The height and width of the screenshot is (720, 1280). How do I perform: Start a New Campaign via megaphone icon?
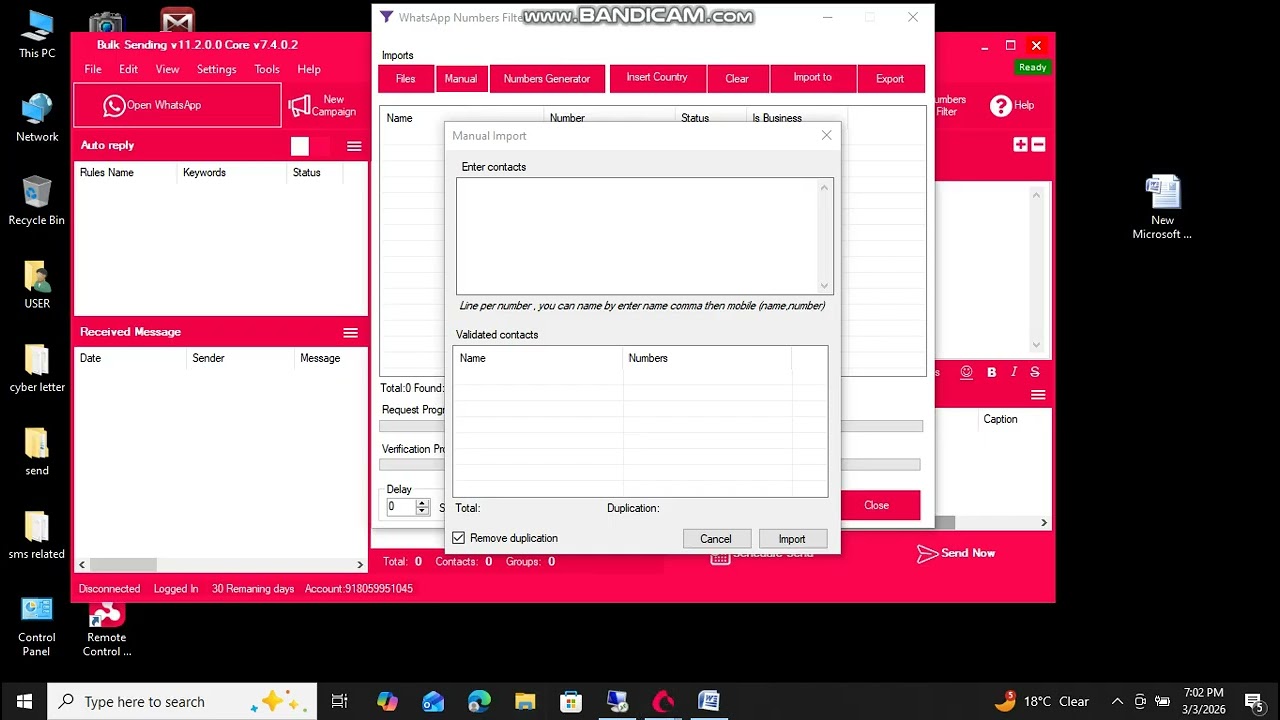(322, 105)
